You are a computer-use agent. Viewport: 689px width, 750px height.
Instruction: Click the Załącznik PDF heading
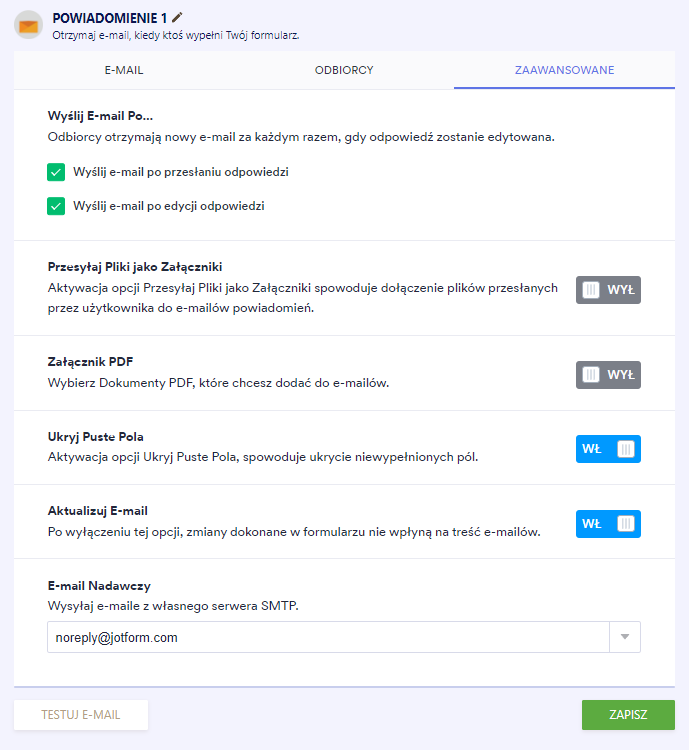pyautogui.click(x=91, y=362)
